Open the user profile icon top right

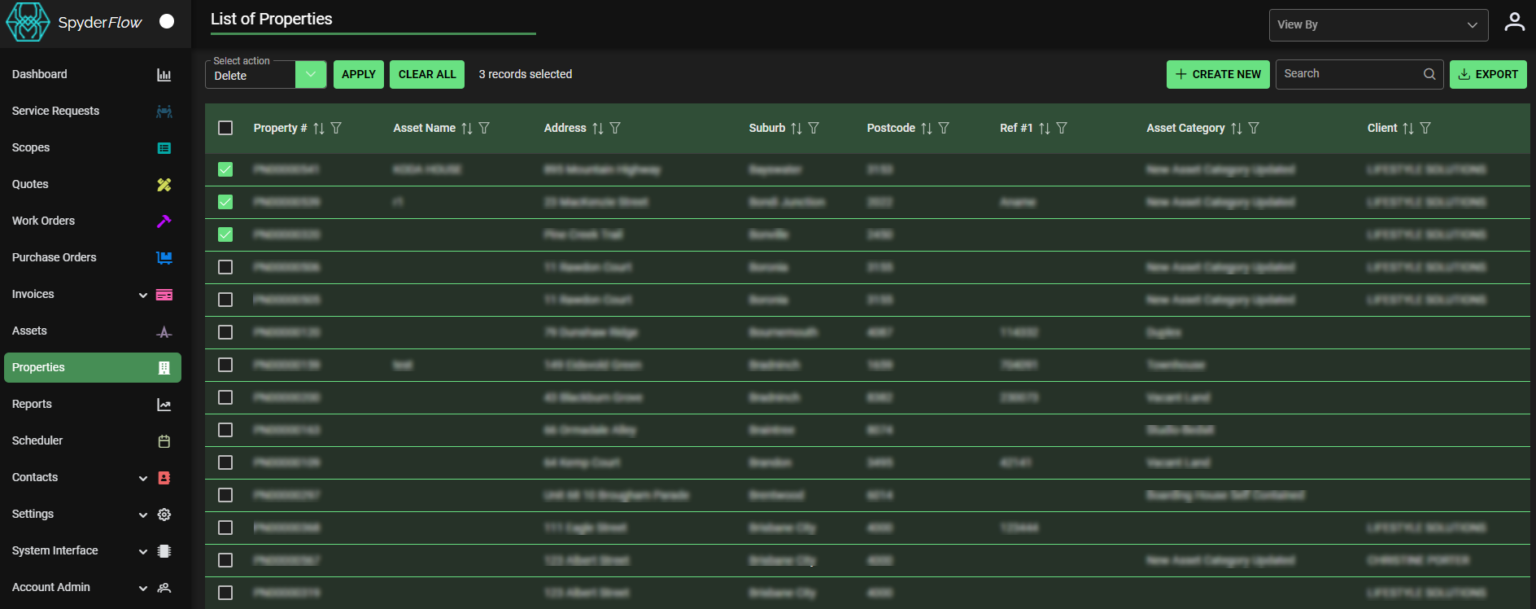pyautogui.click(x=1514, y=21)
